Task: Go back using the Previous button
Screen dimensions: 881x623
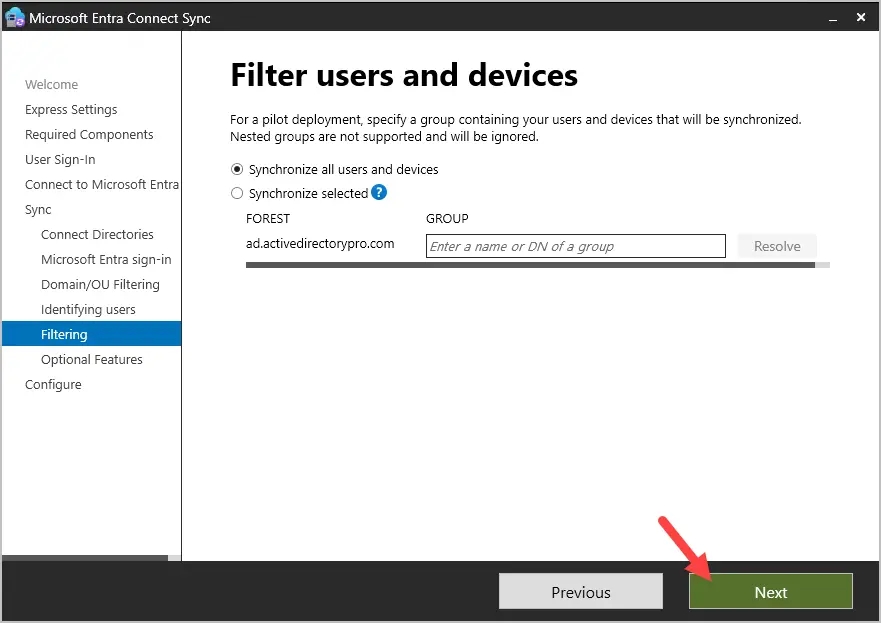Action: [580, 591]
